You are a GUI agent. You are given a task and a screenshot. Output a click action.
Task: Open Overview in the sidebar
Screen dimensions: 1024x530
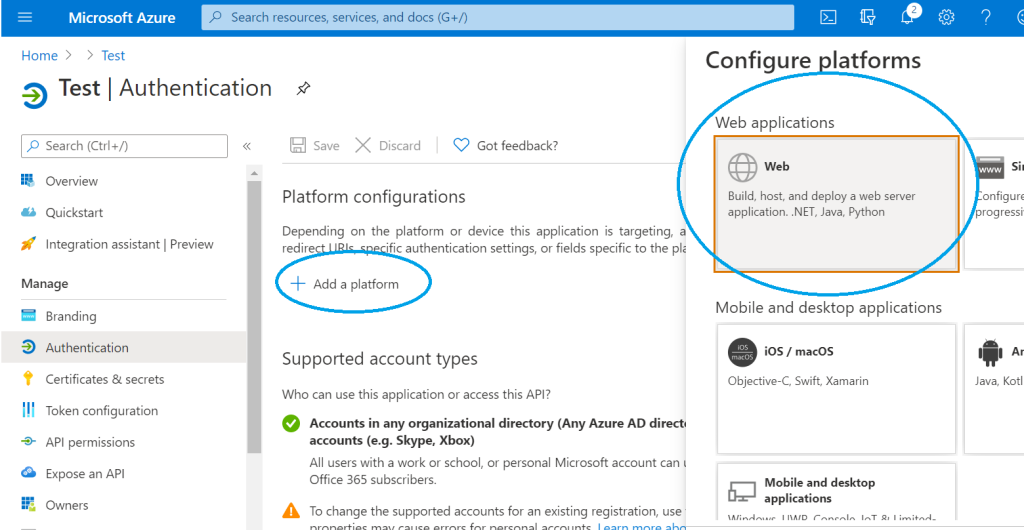[x=71, y=181]
